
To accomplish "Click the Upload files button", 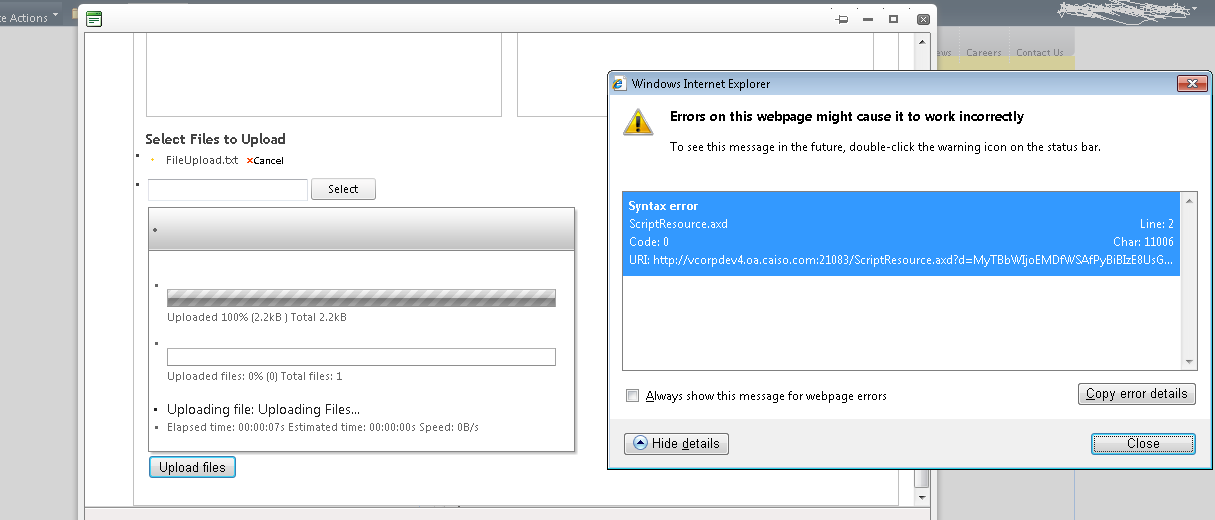I will click(x=192, y=467).
